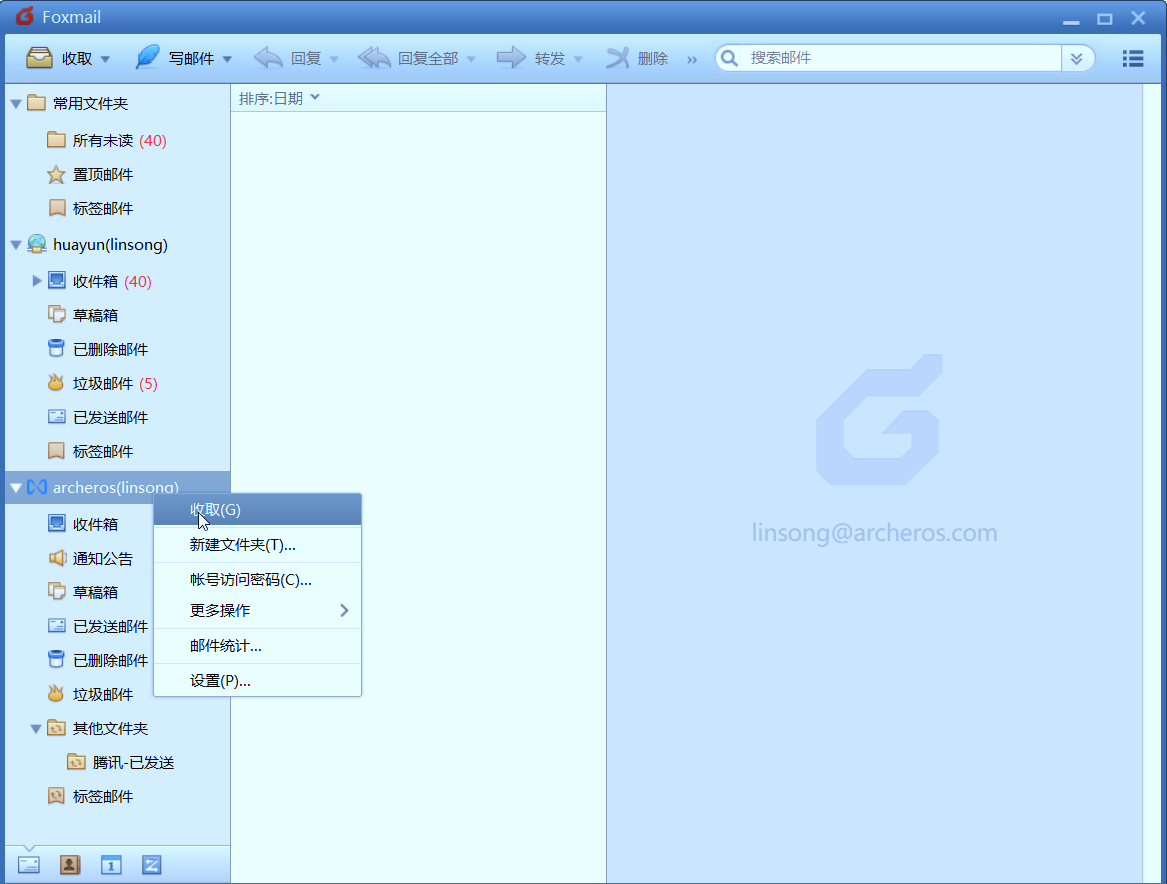
Task: Click the 回复 reply icon
Action: coord(268,58)
